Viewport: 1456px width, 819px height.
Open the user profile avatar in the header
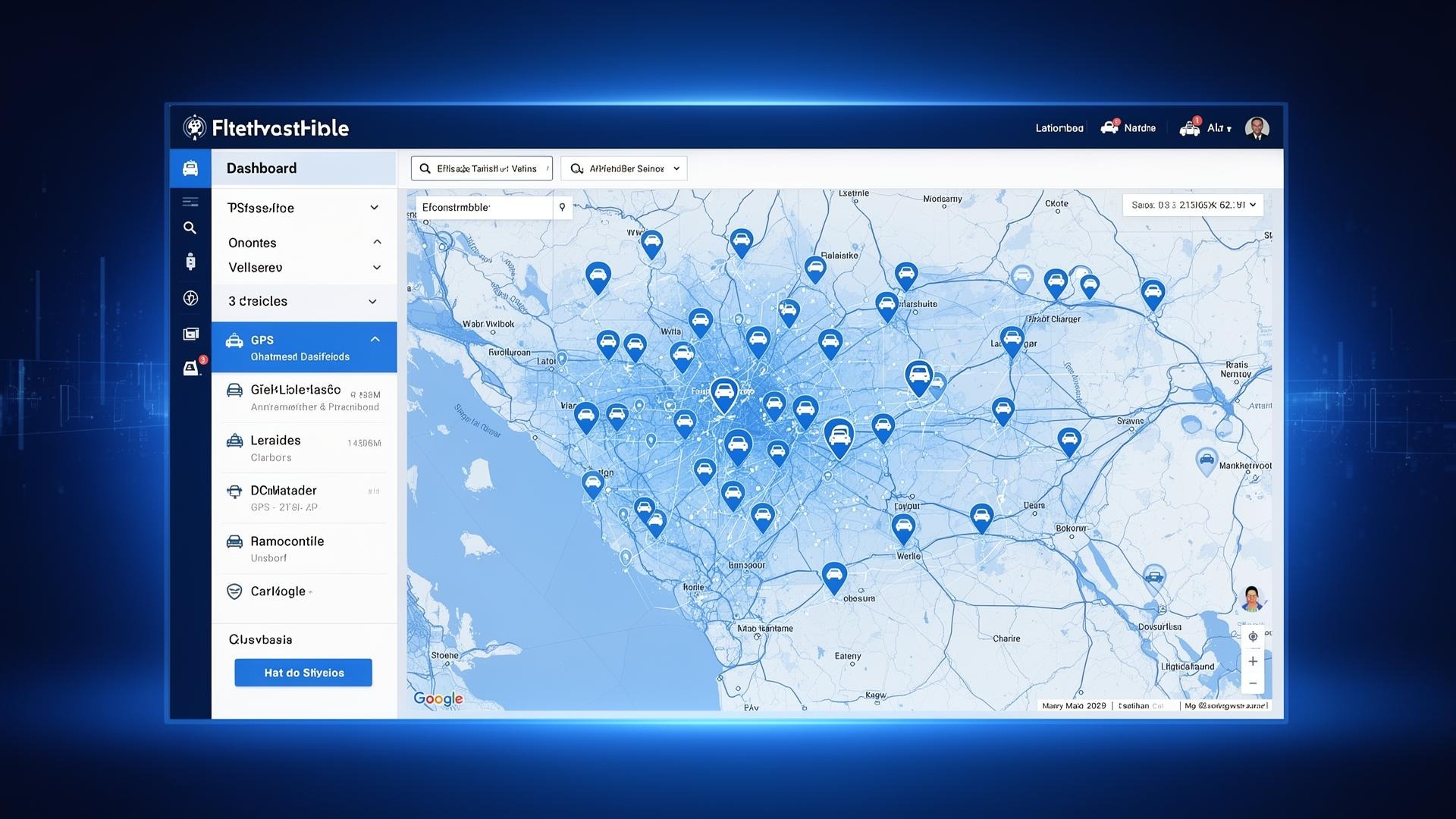click(1257, 128)
